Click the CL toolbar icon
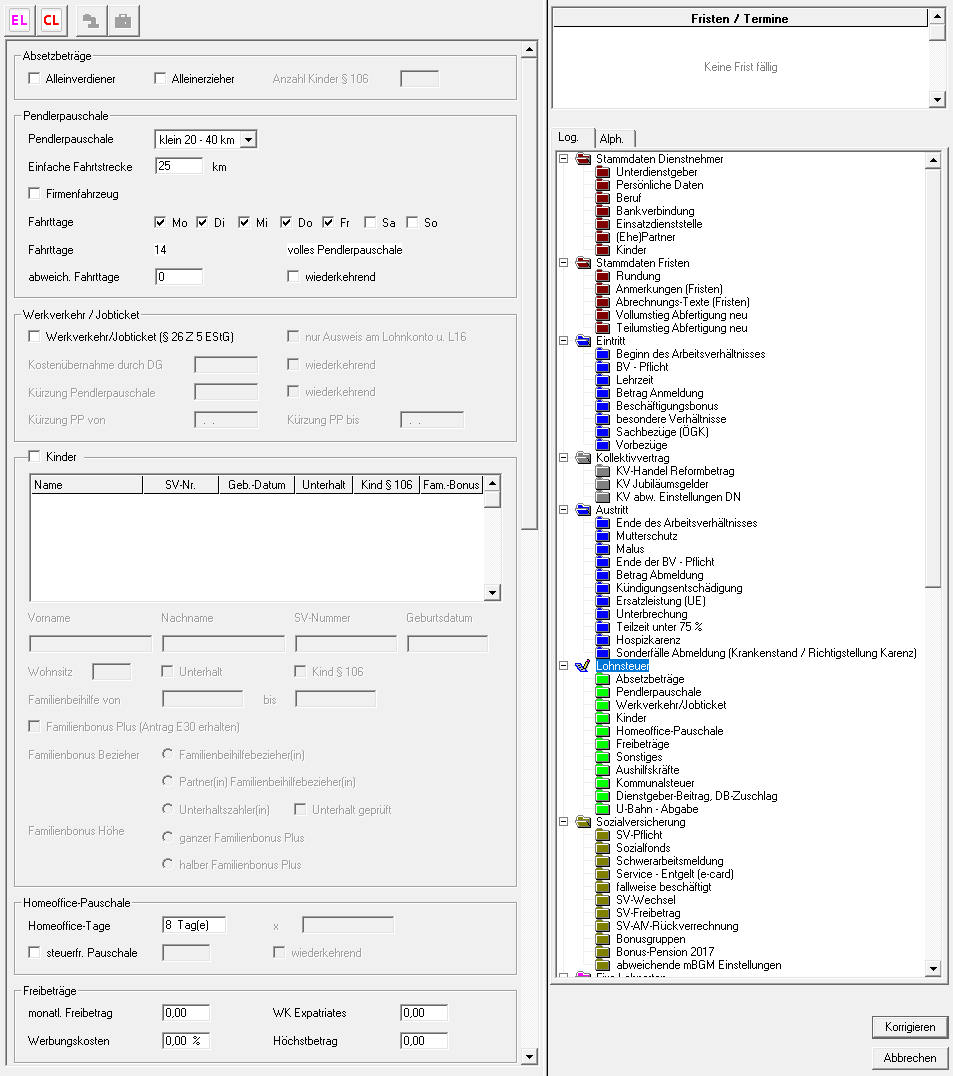The width and height of the screenshot is (953, 1076). (x=50, y=20)
